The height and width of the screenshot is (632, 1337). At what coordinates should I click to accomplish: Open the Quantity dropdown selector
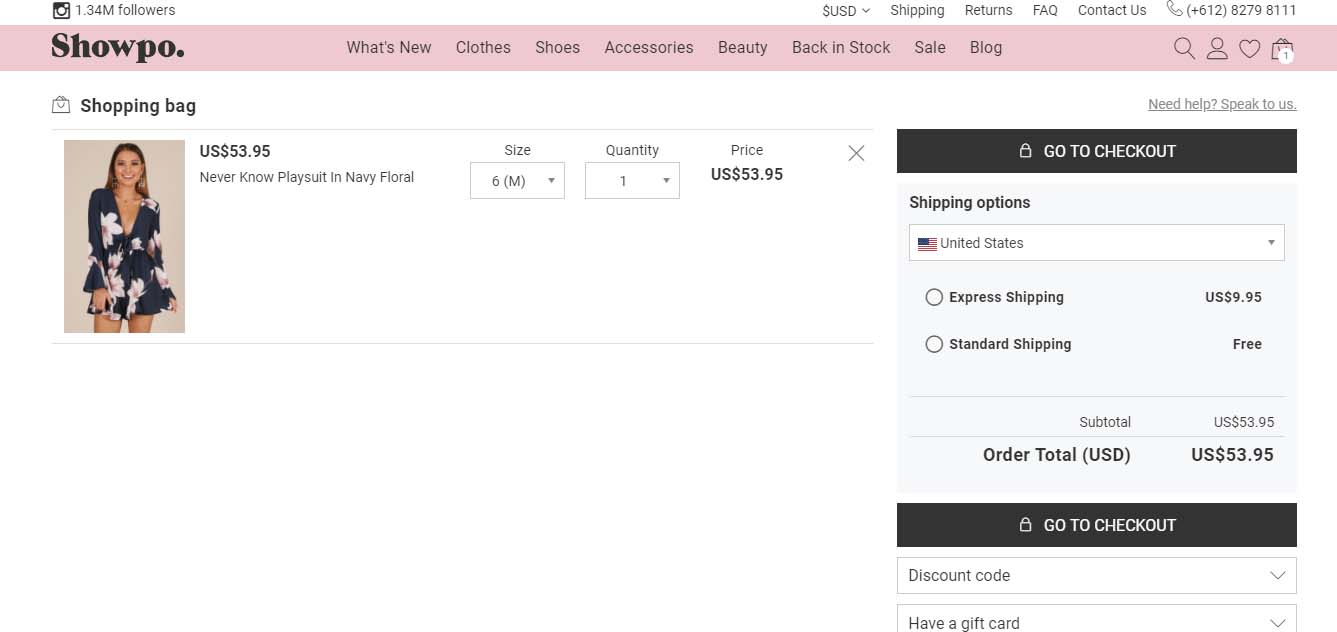[x=632, y=180]
